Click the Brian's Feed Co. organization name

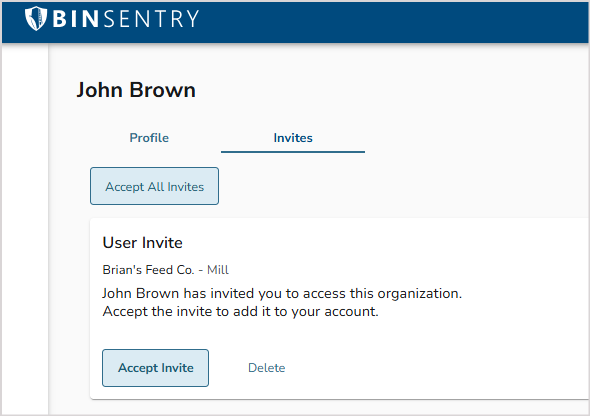[148, 270]
